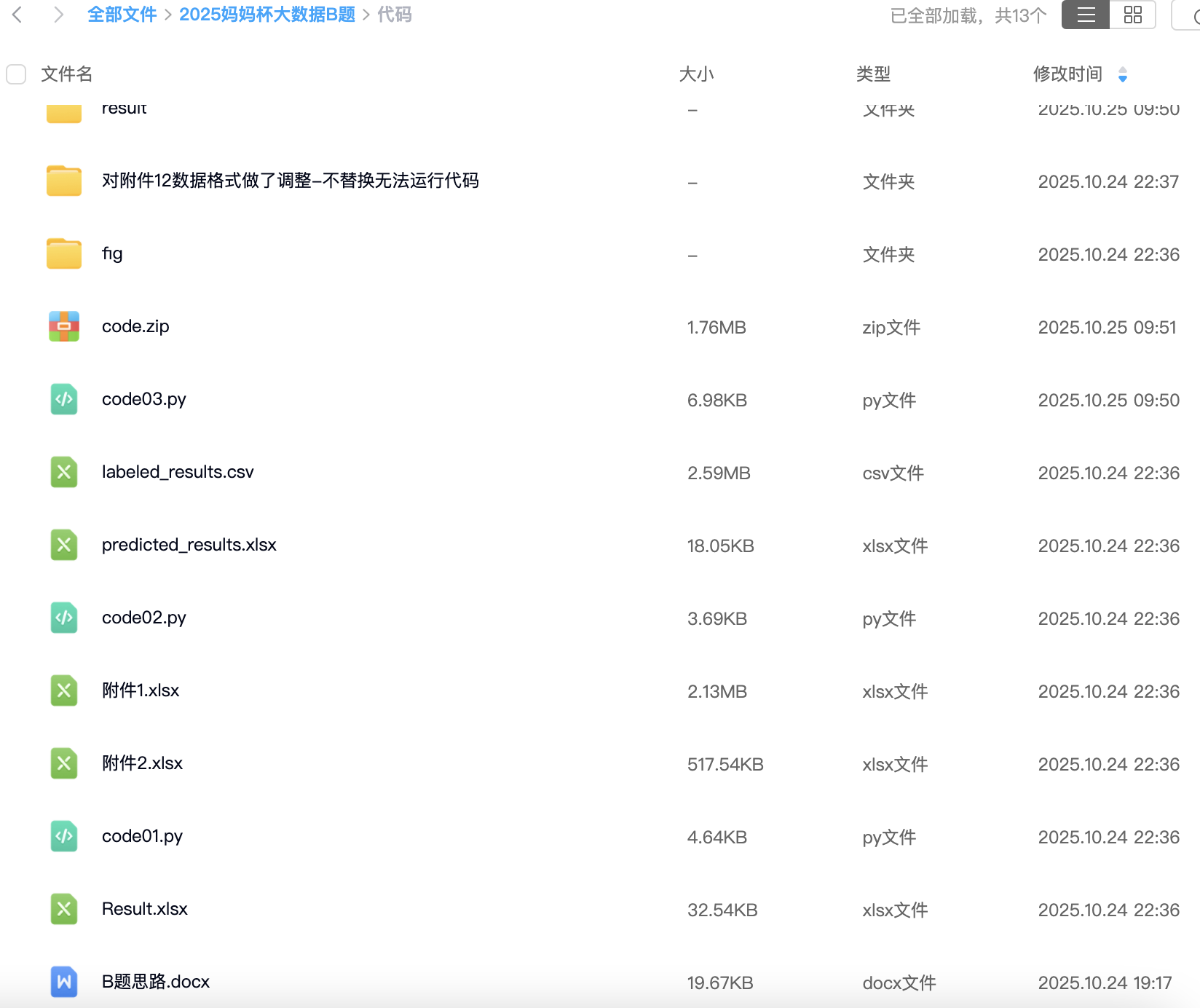Viewport: 1200px width, 1008px height.
Task: Sort 修改时间 descending with the blue down triangle
Action: 1122,79
